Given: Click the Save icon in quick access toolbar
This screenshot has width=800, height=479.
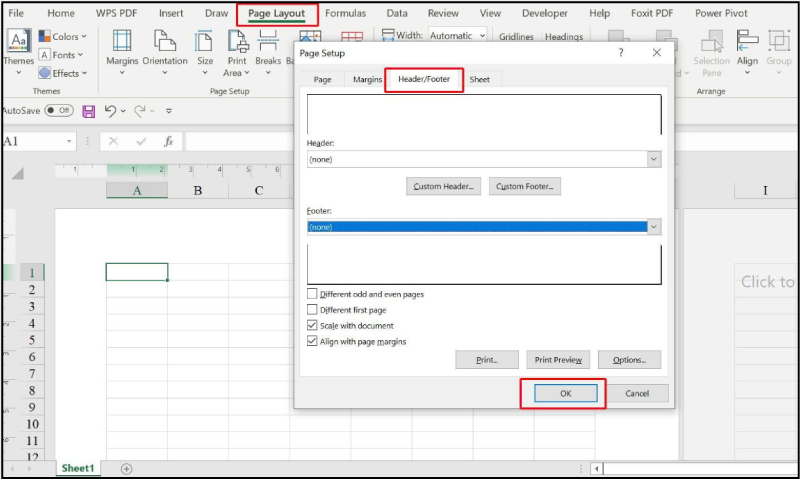Looking at the screenshot, I should 89,111.
